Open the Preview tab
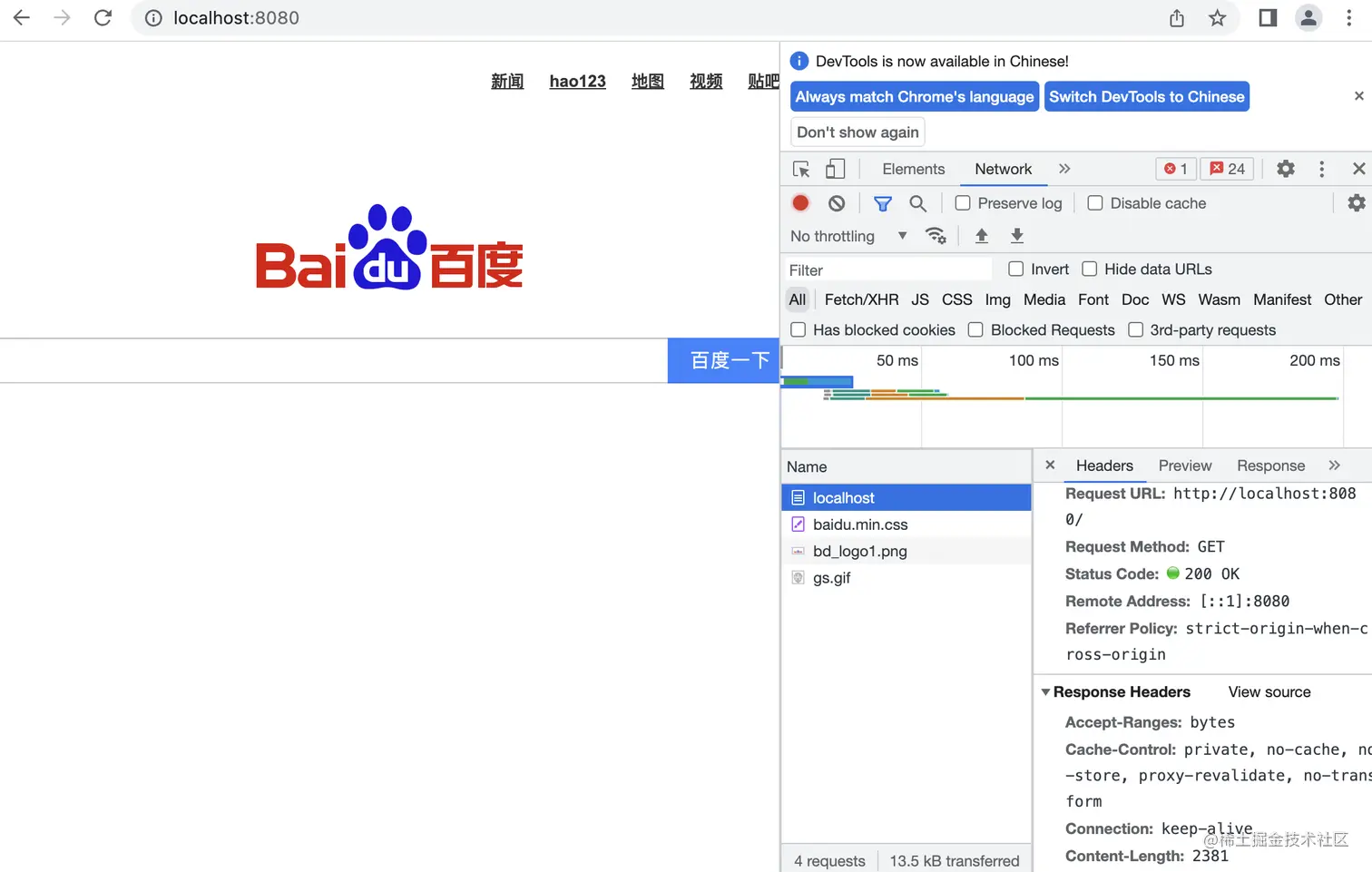The height and width of the screenshot is (872, 1372). (1185, 465)
